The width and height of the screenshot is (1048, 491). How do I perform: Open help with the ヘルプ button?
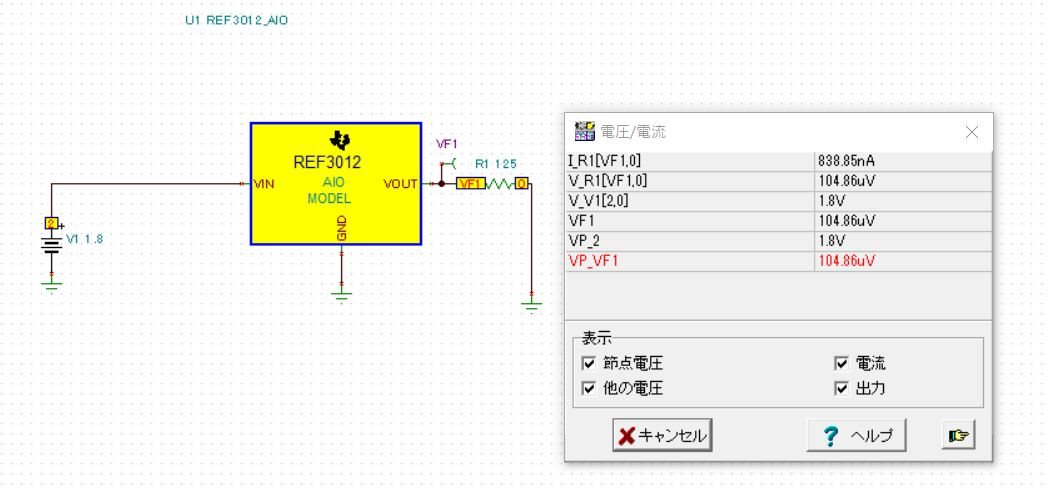tap(857, 436)
